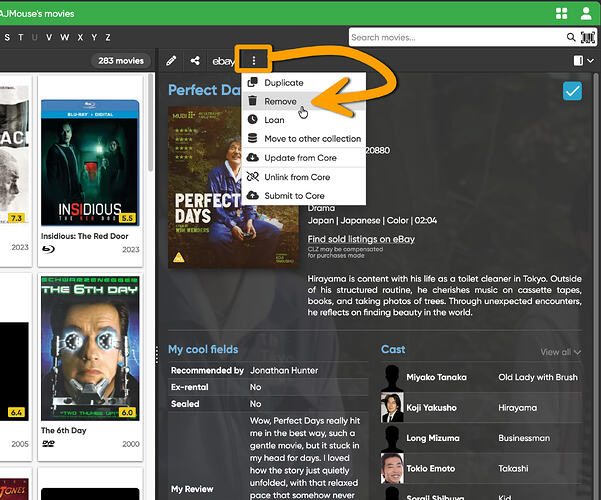The height and width of the screenshot is (500, 601).
Task: Click the share icon in the toolbar
Action: 195,61
